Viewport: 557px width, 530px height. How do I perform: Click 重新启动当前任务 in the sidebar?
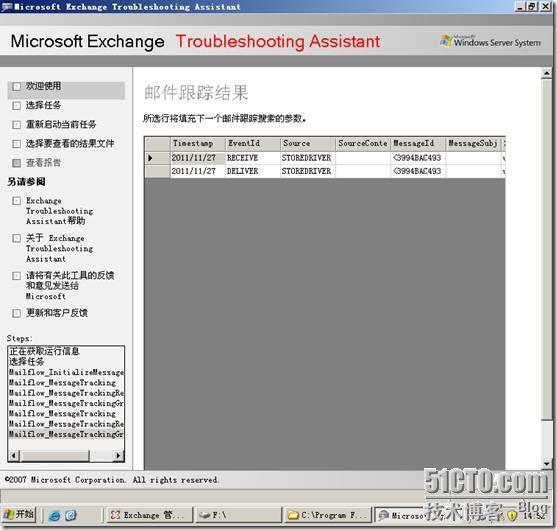(x=61, y=124)
